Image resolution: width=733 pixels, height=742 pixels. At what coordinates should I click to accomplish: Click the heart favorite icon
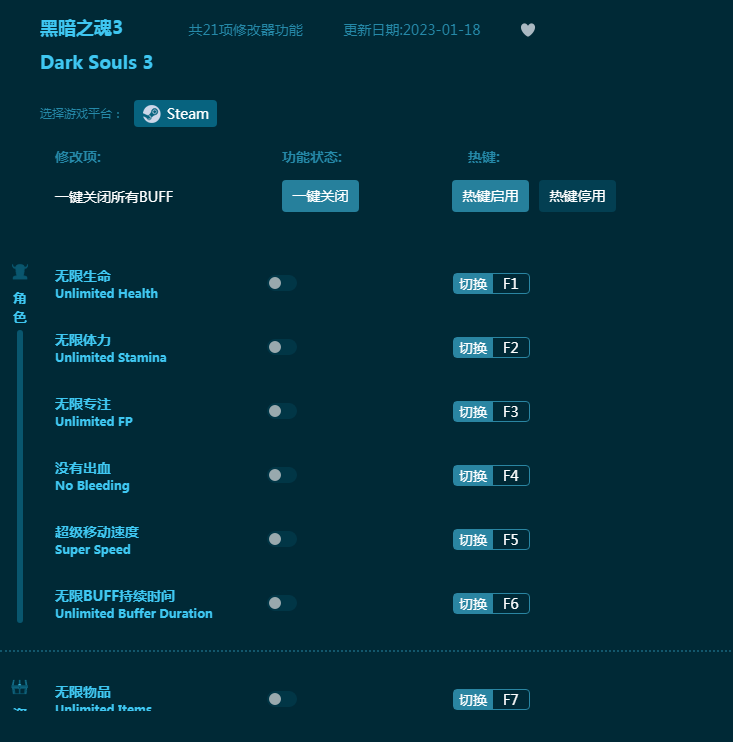click(528, 30)
